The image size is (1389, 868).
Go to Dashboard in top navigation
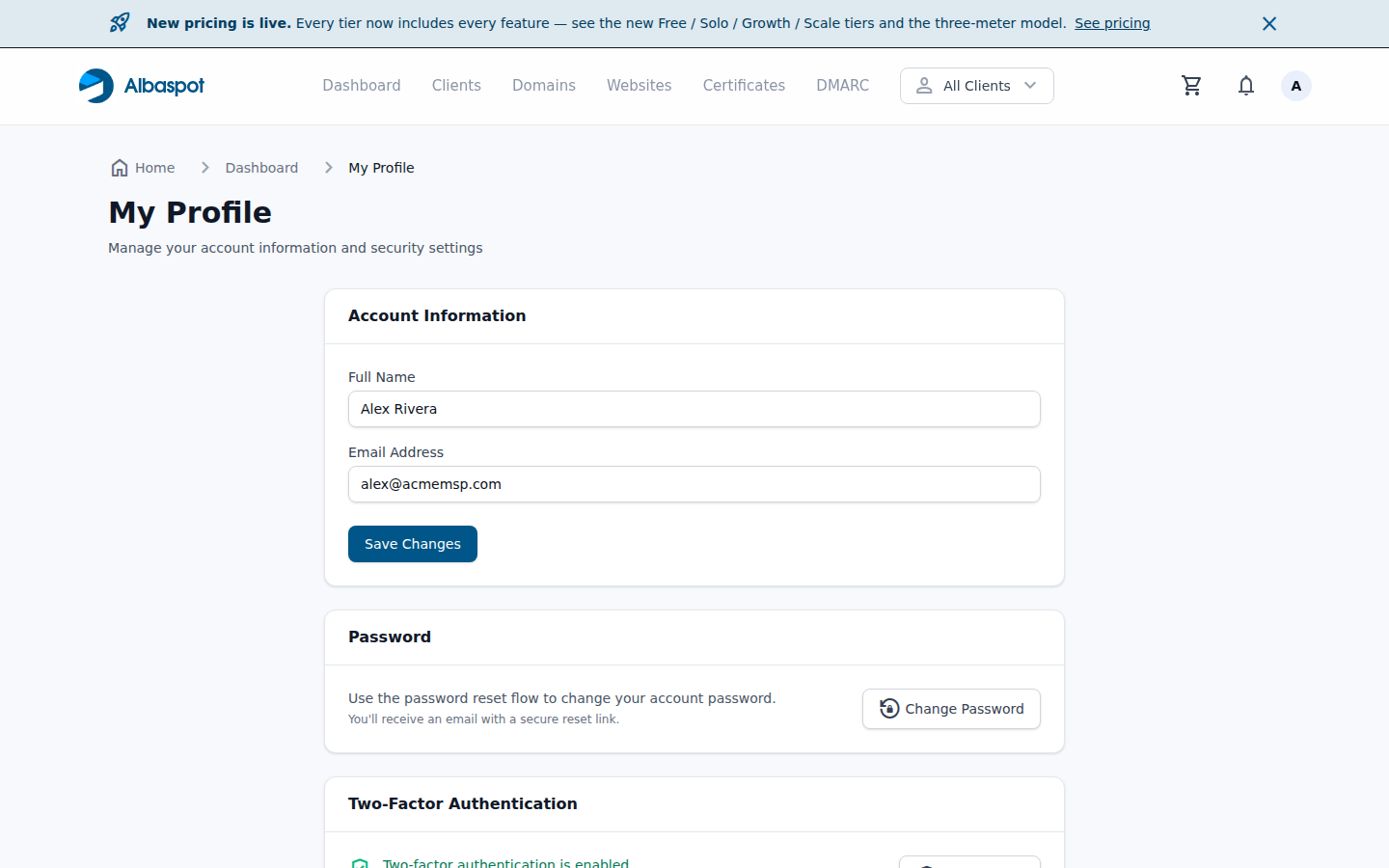pyautogui.click(x=362, y=86)
